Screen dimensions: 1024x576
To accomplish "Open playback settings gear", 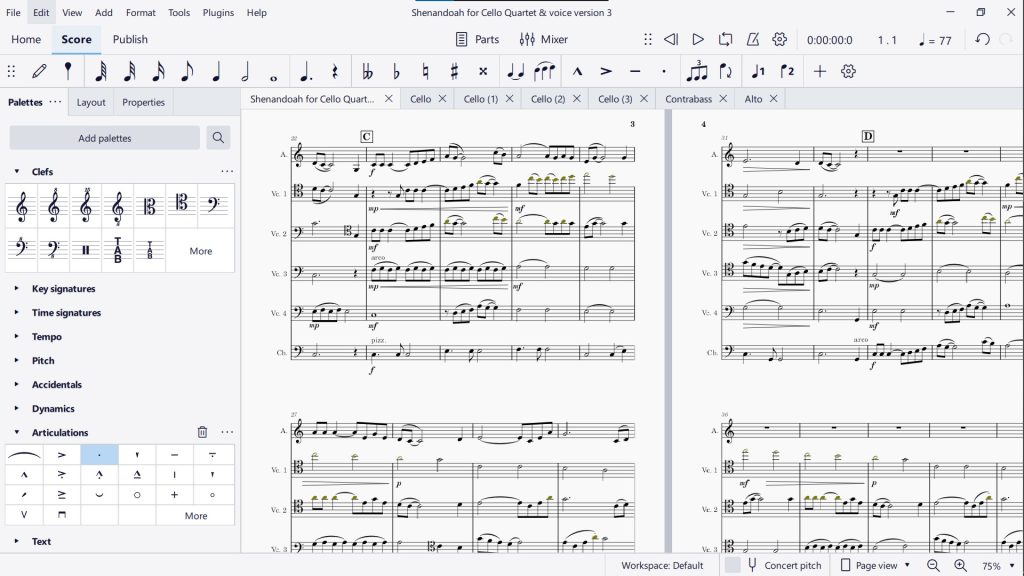I will tap(779, 40).
